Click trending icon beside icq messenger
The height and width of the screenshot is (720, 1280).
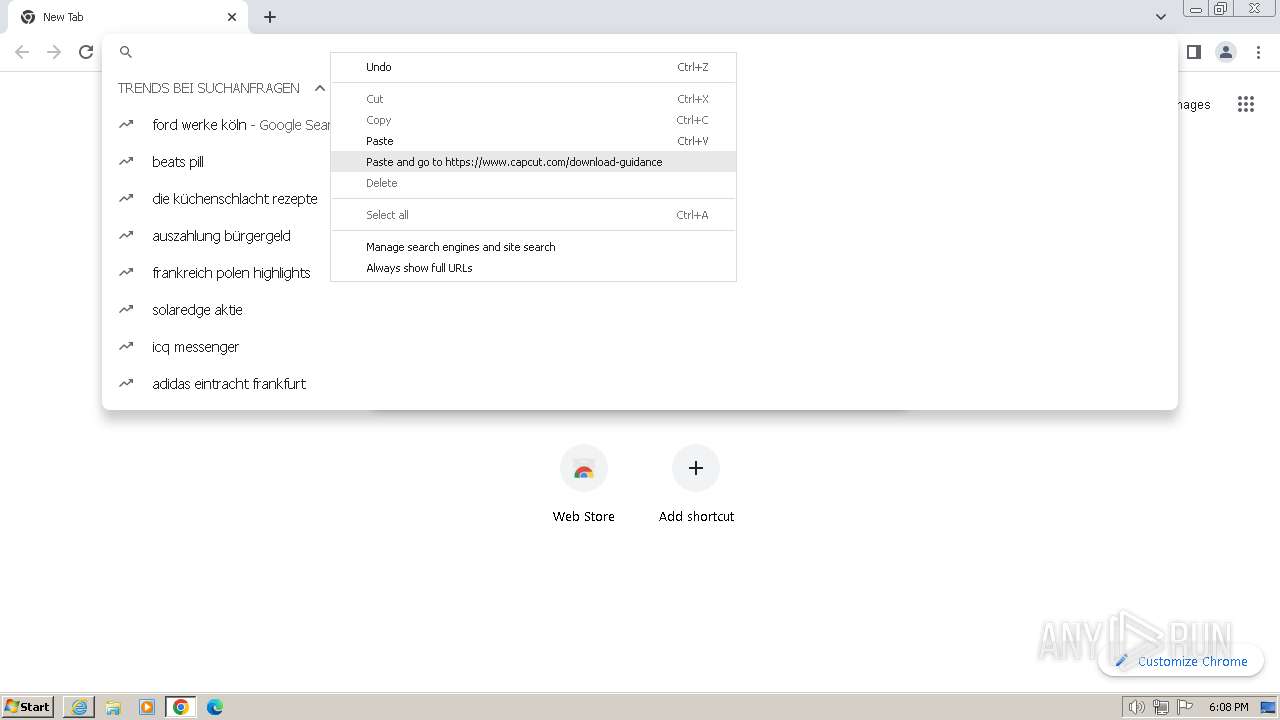(126, 346)
